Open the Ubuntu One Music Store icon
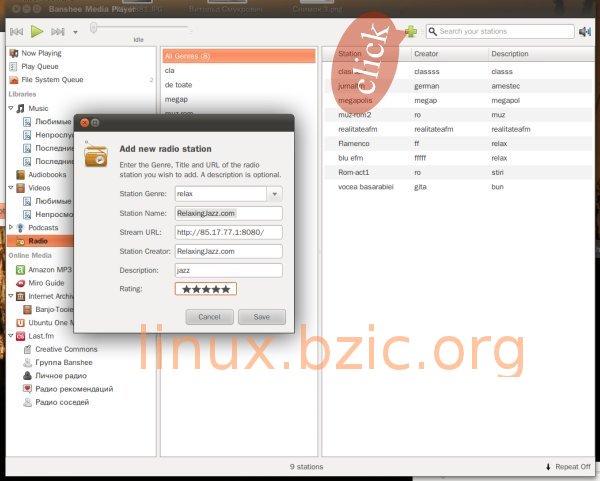Viewport: 600px width, 481px height. coord(21,323)
